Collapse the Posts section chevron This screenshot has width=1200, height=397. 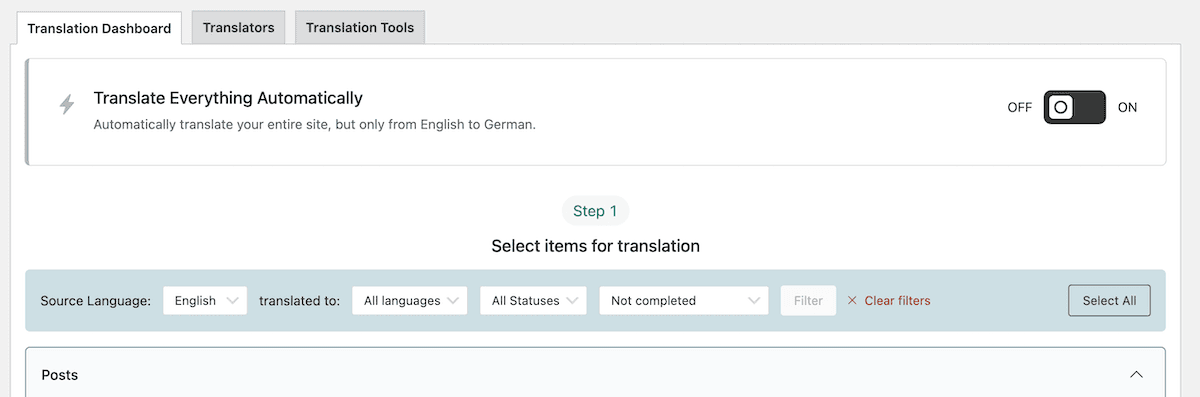(x=1136, y=374)
